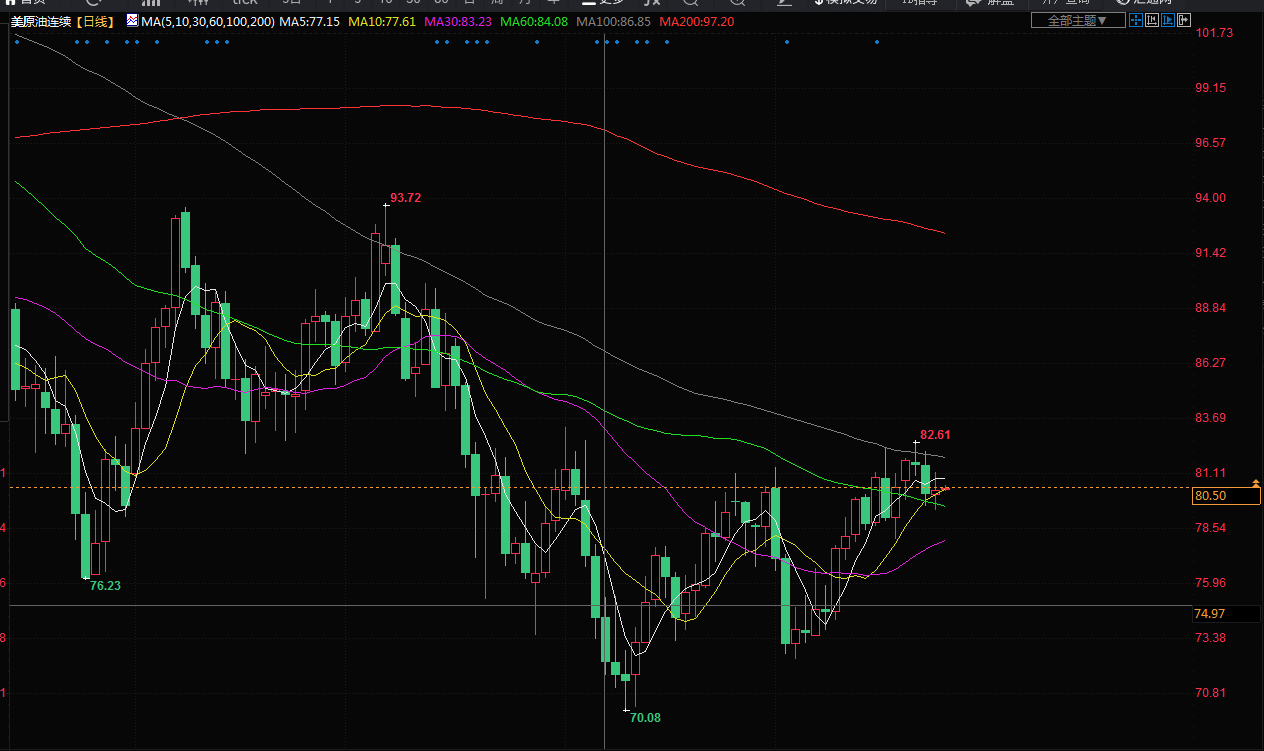Click the 美原油连续 contract title

click(x=42, y=21)
